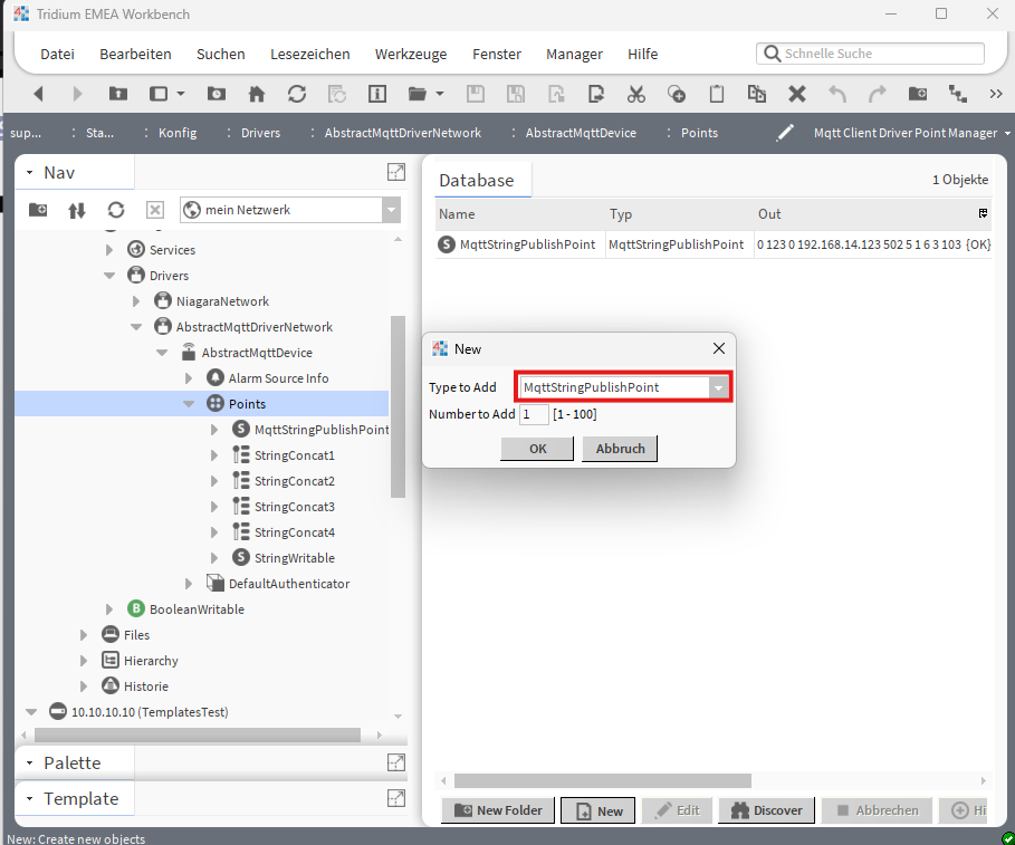The height and width of the screenshot is (845, 1015).
Task: Open the mein Netzwerk tree dropdown
Action: pyautogui.click(x=391, y=210)
